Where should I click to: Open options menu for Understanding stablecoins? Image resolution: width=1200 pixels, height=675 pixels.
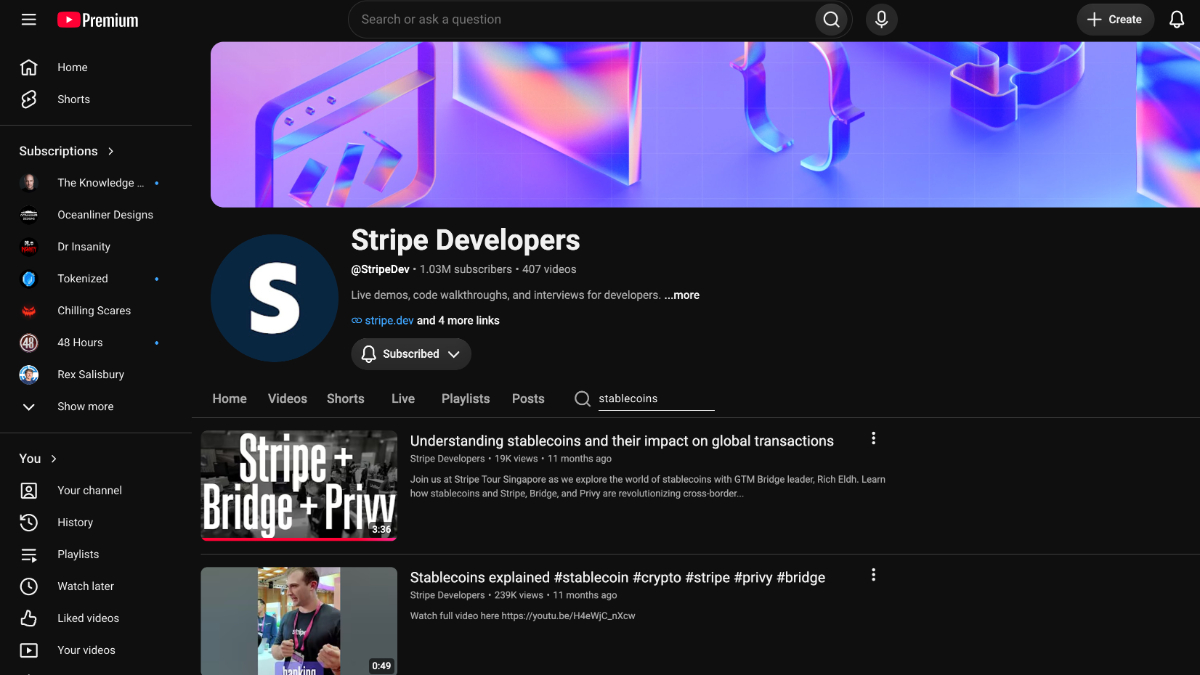(x=873, y=438)
